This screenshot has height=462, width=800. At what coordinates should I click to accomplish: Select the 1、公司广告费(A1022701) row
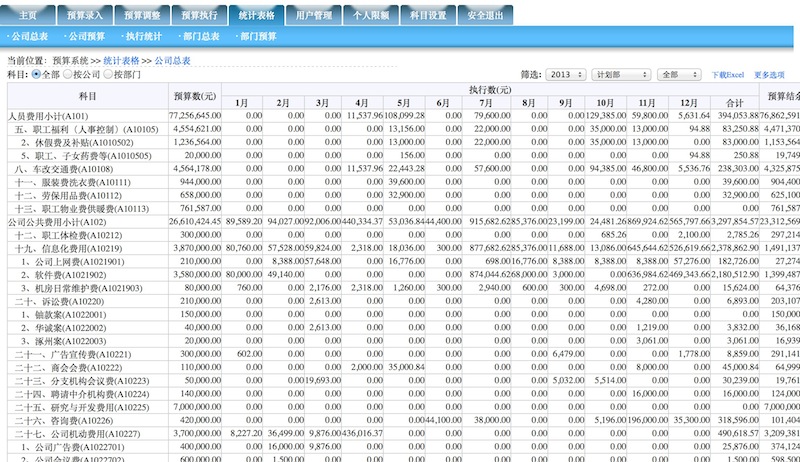pos(72,448)
